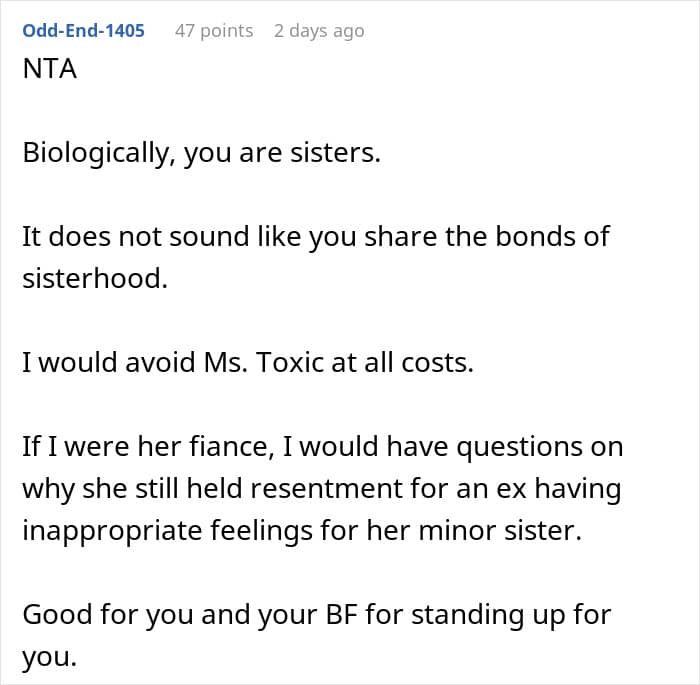This screenshot has height=685, width=700.
Task: Click the phrase minor sister
Action: (500, 530)
